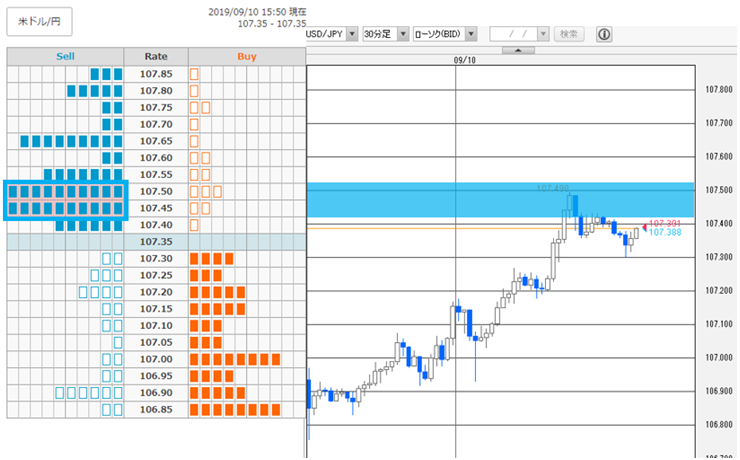Screen dimensions: 740x460
Task: Click the Sell column header
Action: 65,56
